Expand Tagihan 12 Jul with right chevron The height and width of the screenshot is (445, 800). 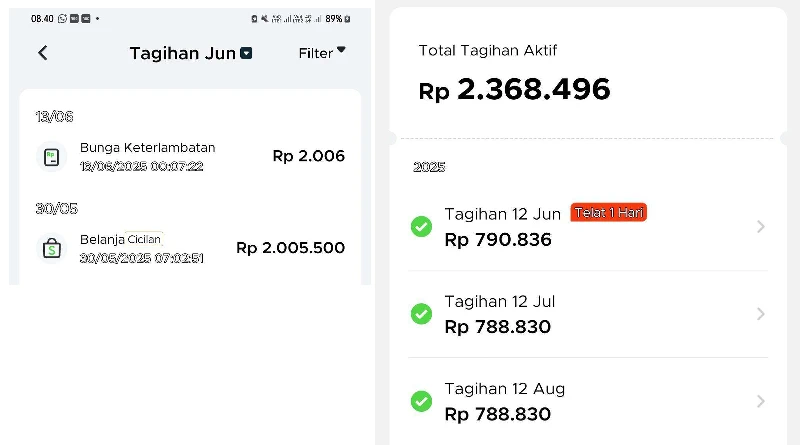click(x=761, y=314)
